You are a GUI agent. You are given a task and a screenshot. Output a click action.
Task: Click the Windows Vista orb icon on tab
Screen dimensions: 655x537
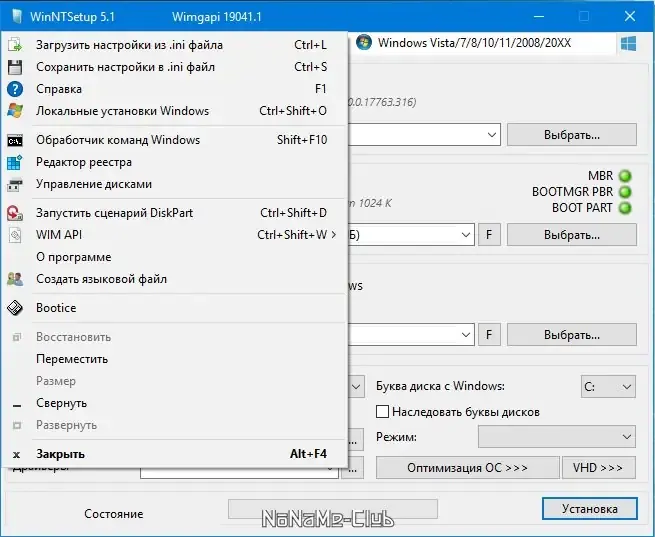click(x=364, y=43)
